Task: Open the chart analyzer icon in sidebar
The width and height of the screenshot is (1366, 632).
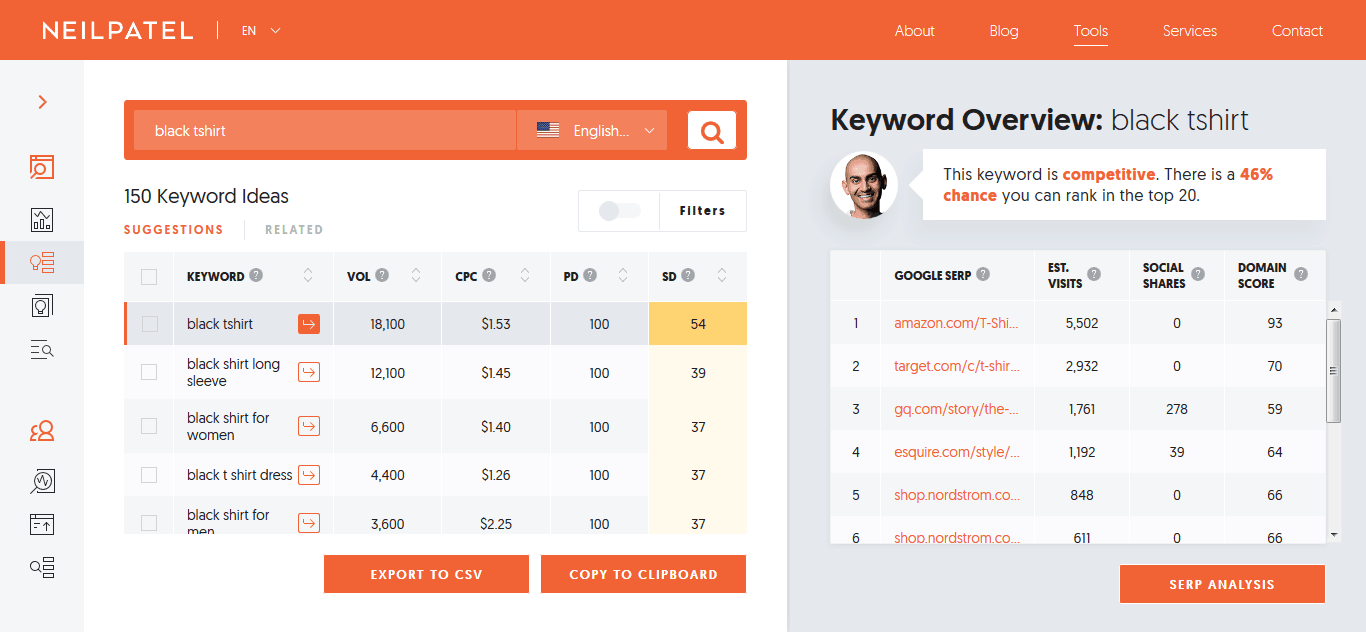Action: [x=42, y=219]
